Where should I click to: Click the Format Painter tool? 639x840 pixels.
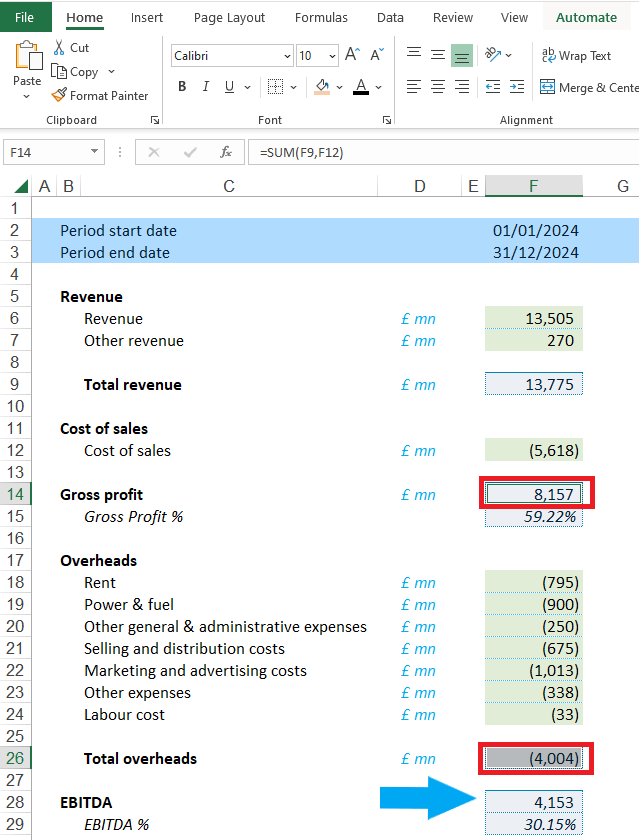tap(100, 96)
